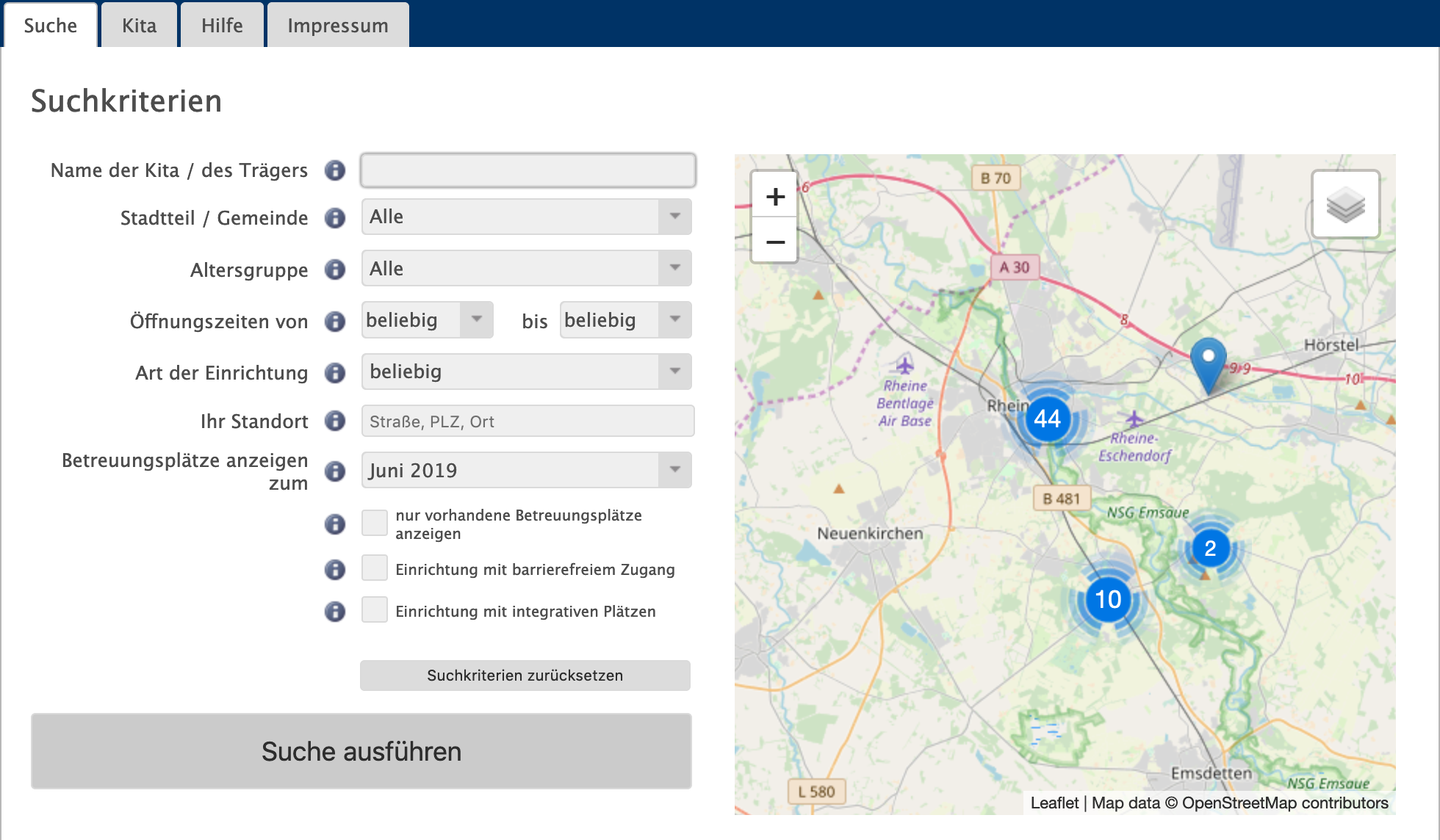
Task: Click info icon beside Ihr Standort
Action: [335, 421]
